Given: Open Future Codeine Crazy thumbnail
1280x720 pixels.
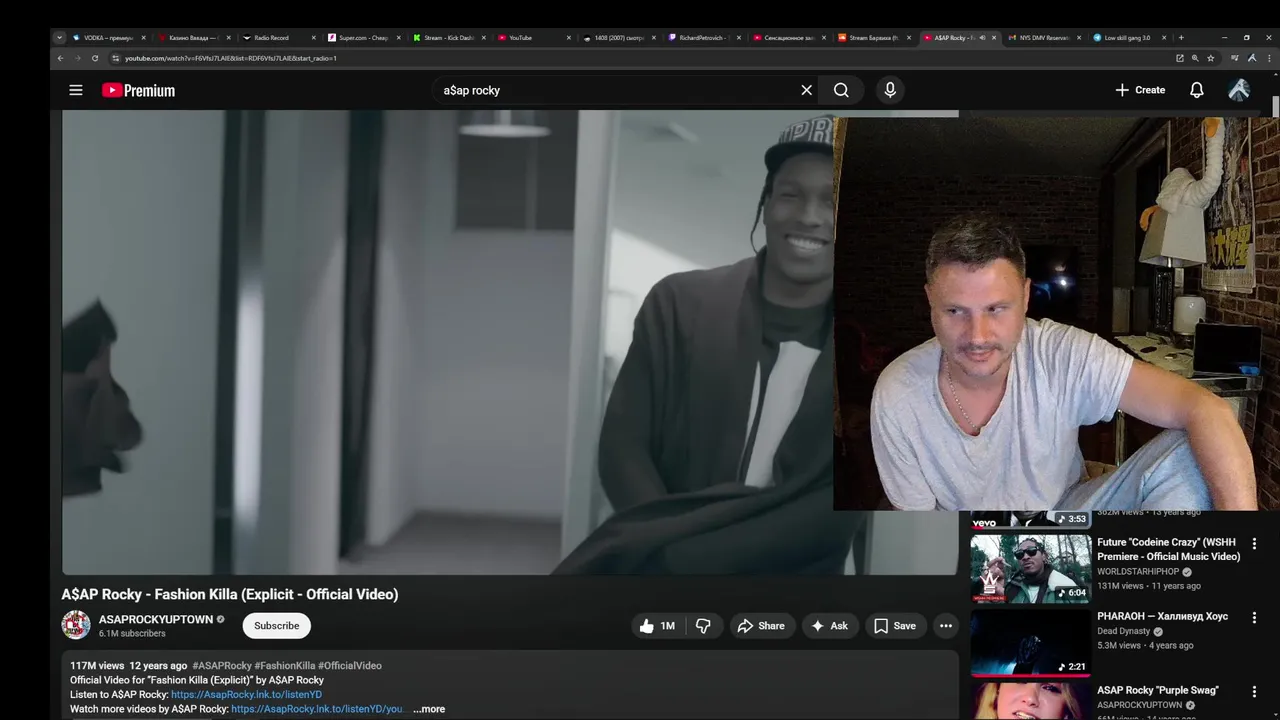Looking at the screenshot, I should click(x=1031, y=568).
